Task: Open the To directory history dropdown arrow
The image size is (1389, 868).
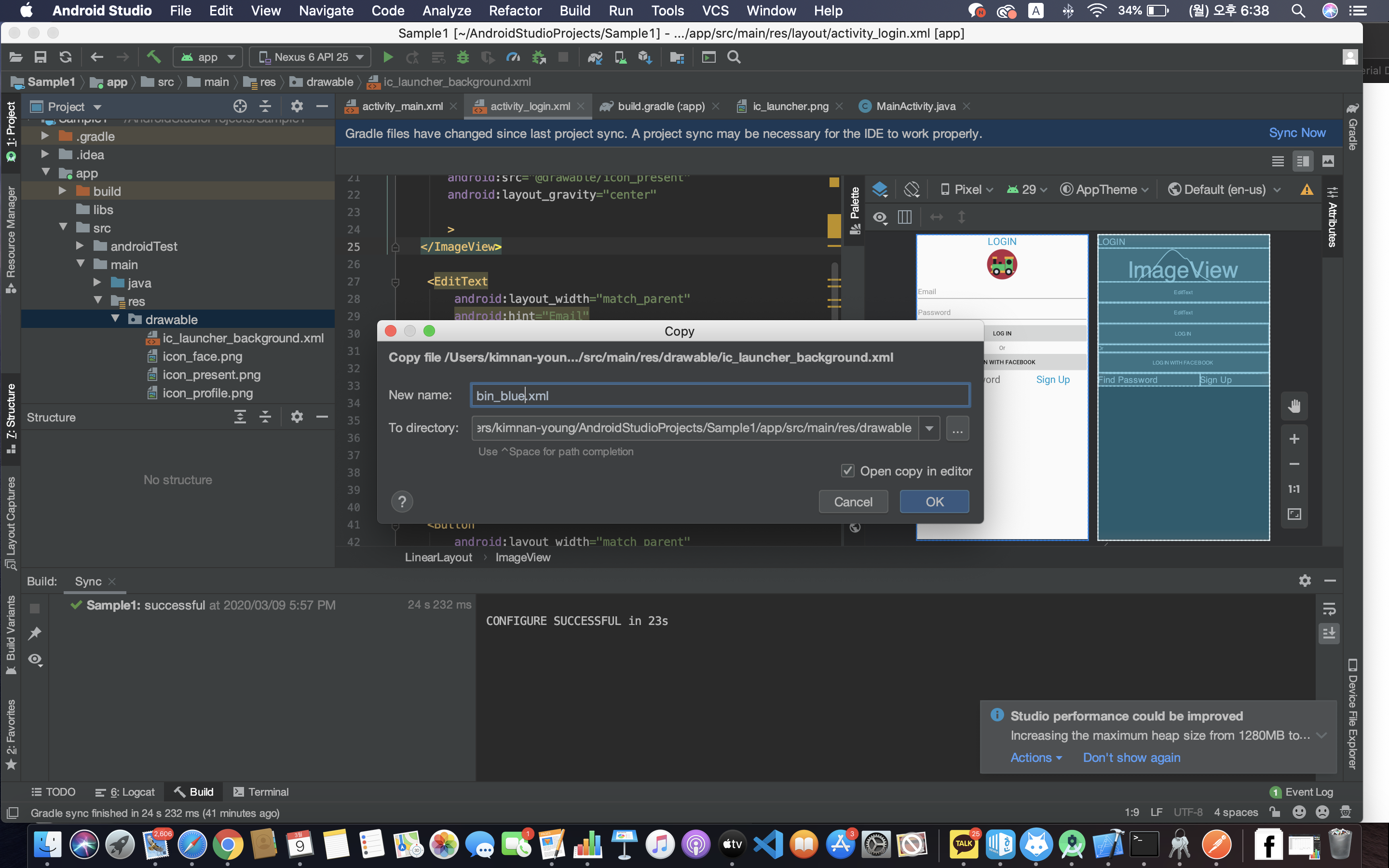Action: (929, 428)
